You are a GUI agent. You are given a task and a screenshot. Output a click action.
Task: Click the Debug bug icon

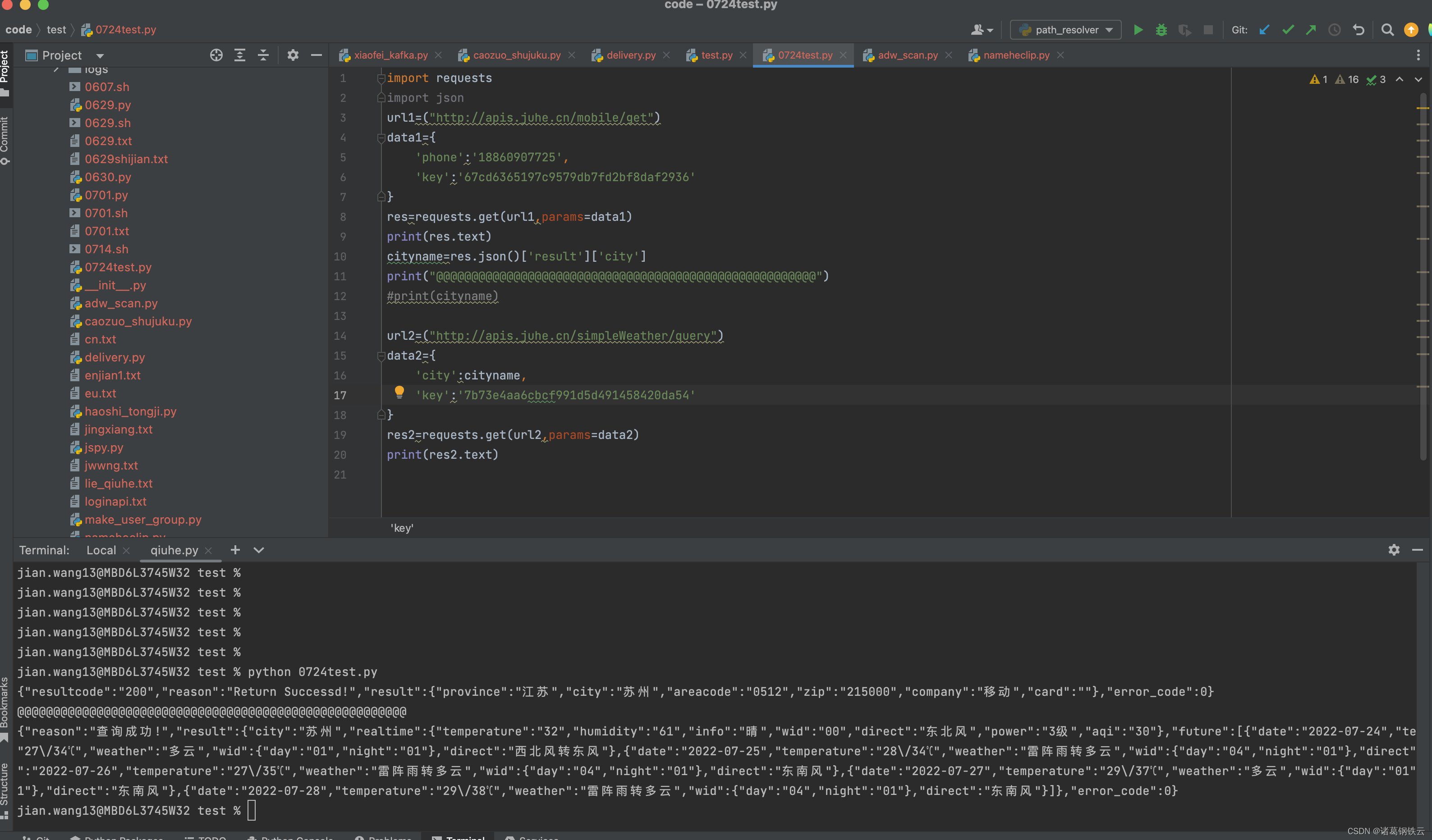[1161, 30]
